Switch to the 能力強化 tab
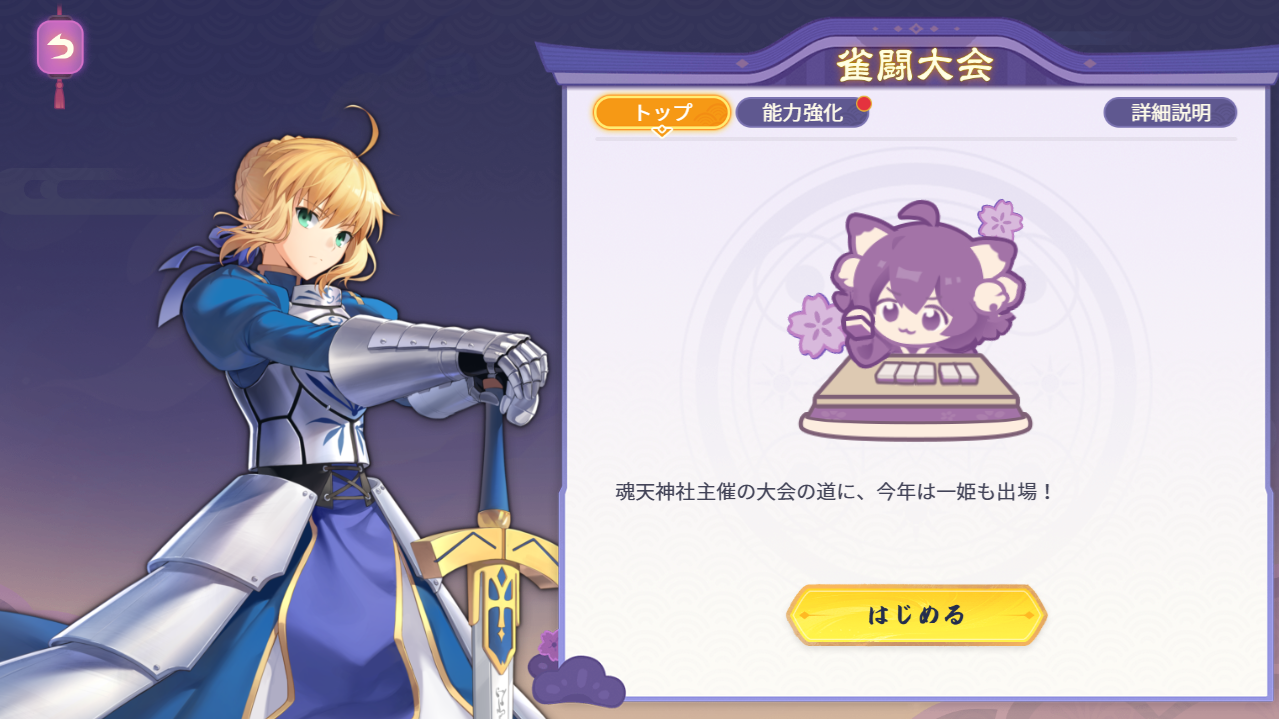The image size is (1279, 719). point(802,113)
